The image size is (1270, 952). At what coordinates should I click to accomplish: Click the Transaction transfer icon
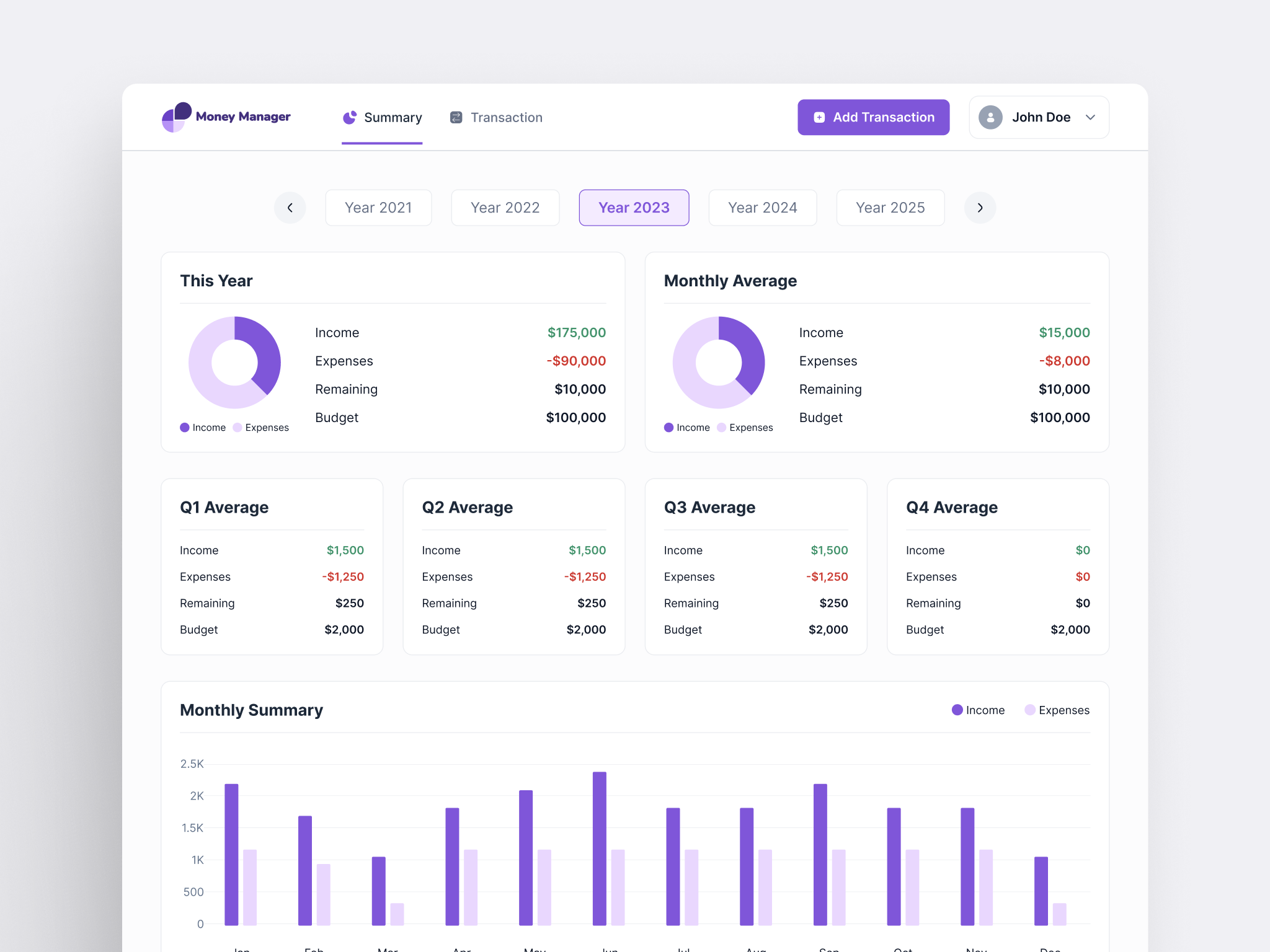click(x=456, y=117)
